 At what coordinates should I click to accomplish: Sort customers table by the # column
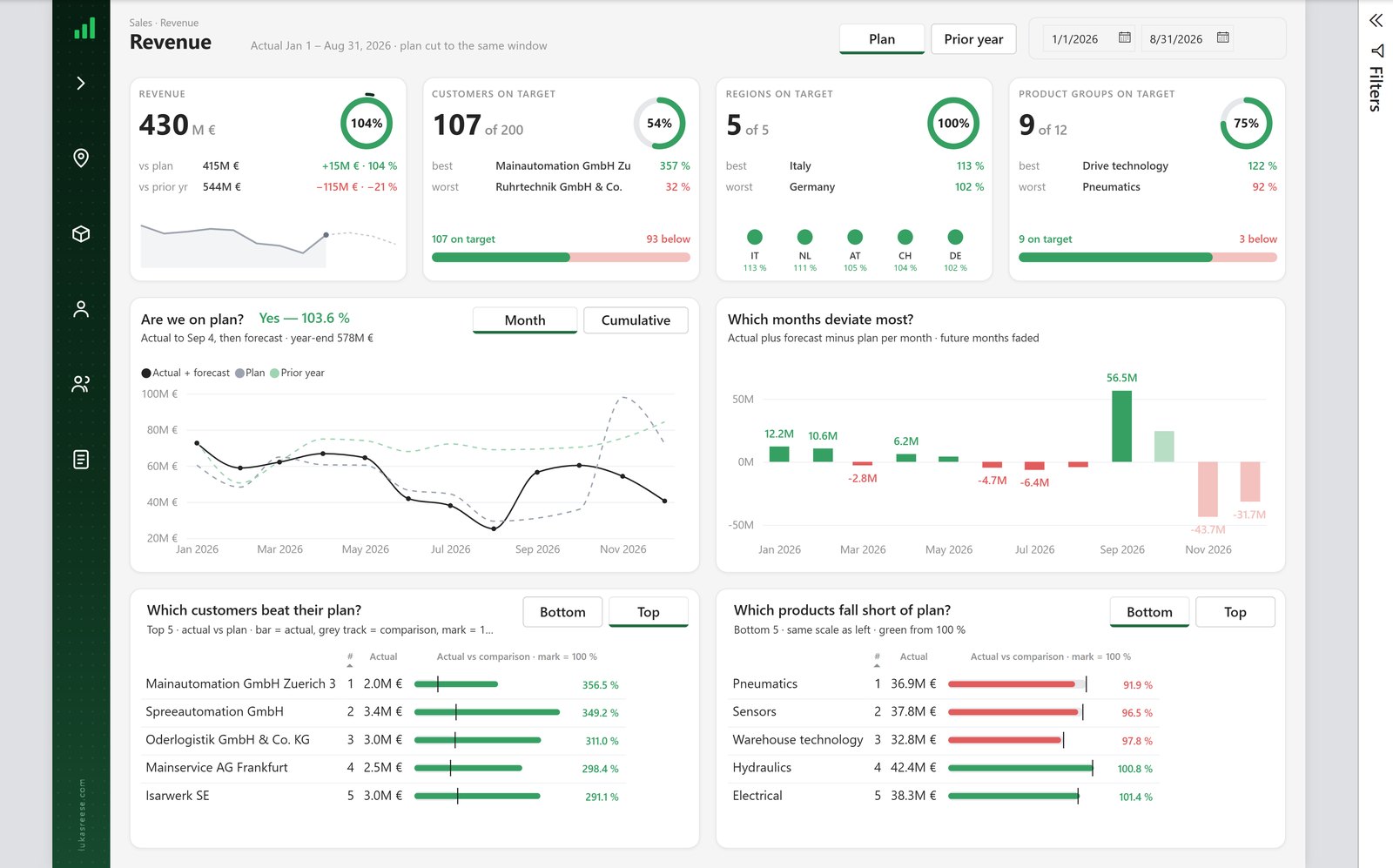click(x=350, y=659)
